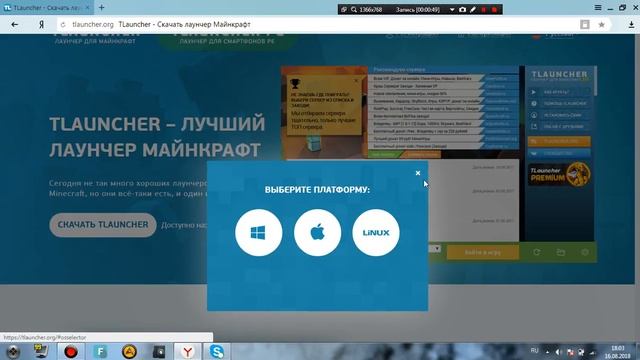Close the platform selection popup
This screenshot has height=360, width=640.
pos(418,173)
